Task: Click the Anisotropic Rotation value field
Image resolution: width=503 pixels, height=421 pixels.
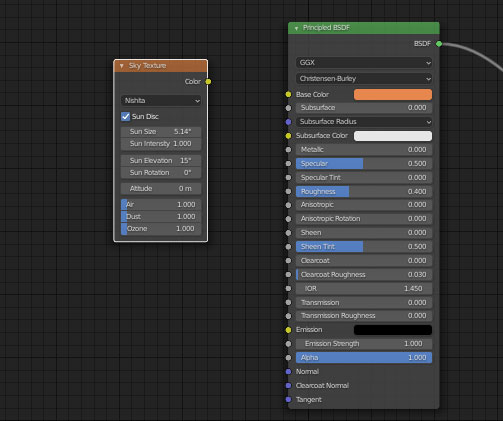Action: (x=364, y=219)
